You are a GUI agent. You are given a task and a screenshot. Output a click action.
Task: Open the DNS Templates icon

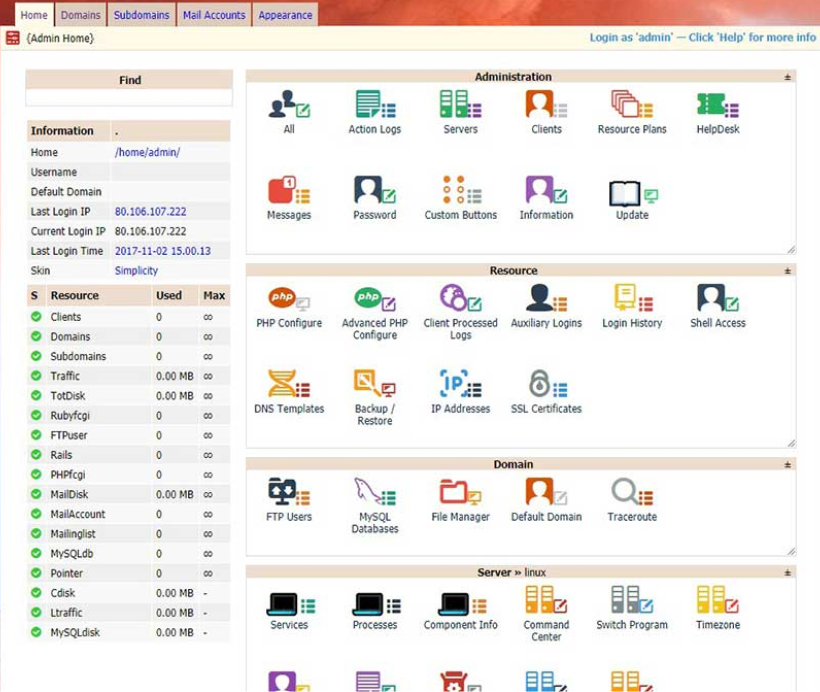[x=289, y=385]
